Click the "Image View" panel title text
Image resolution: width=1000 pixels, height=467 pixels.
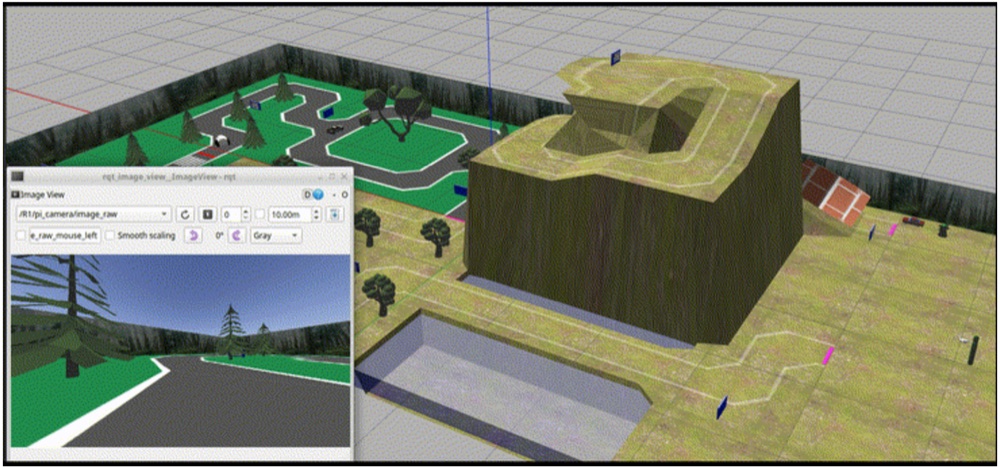tap(42, 194)
